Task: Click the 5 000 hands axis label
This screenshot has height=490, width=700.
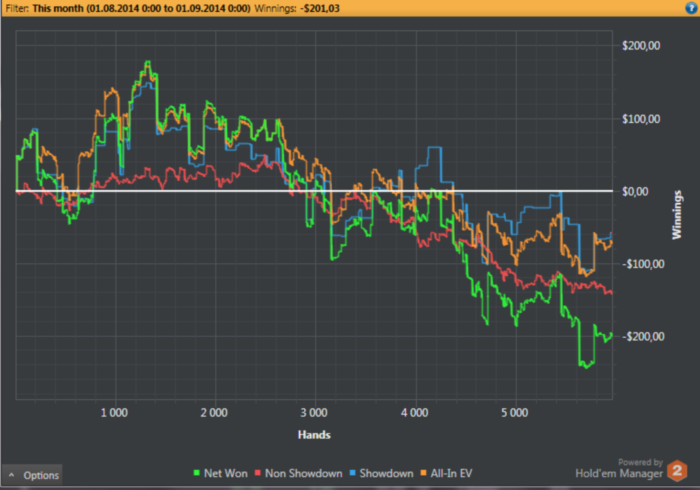Action: 514,413
